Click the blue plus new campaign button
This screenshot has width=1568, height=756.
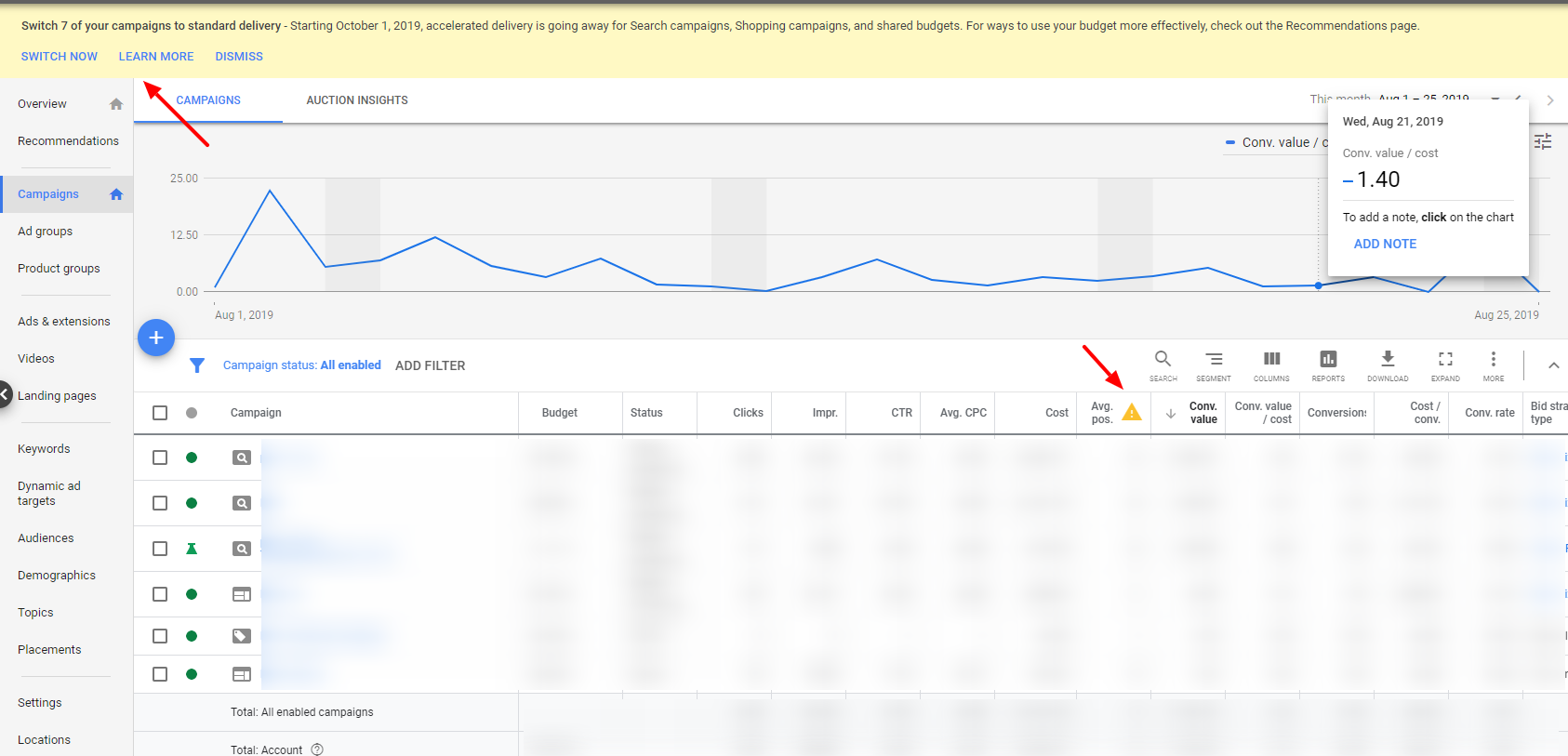[x=156, y=338]
